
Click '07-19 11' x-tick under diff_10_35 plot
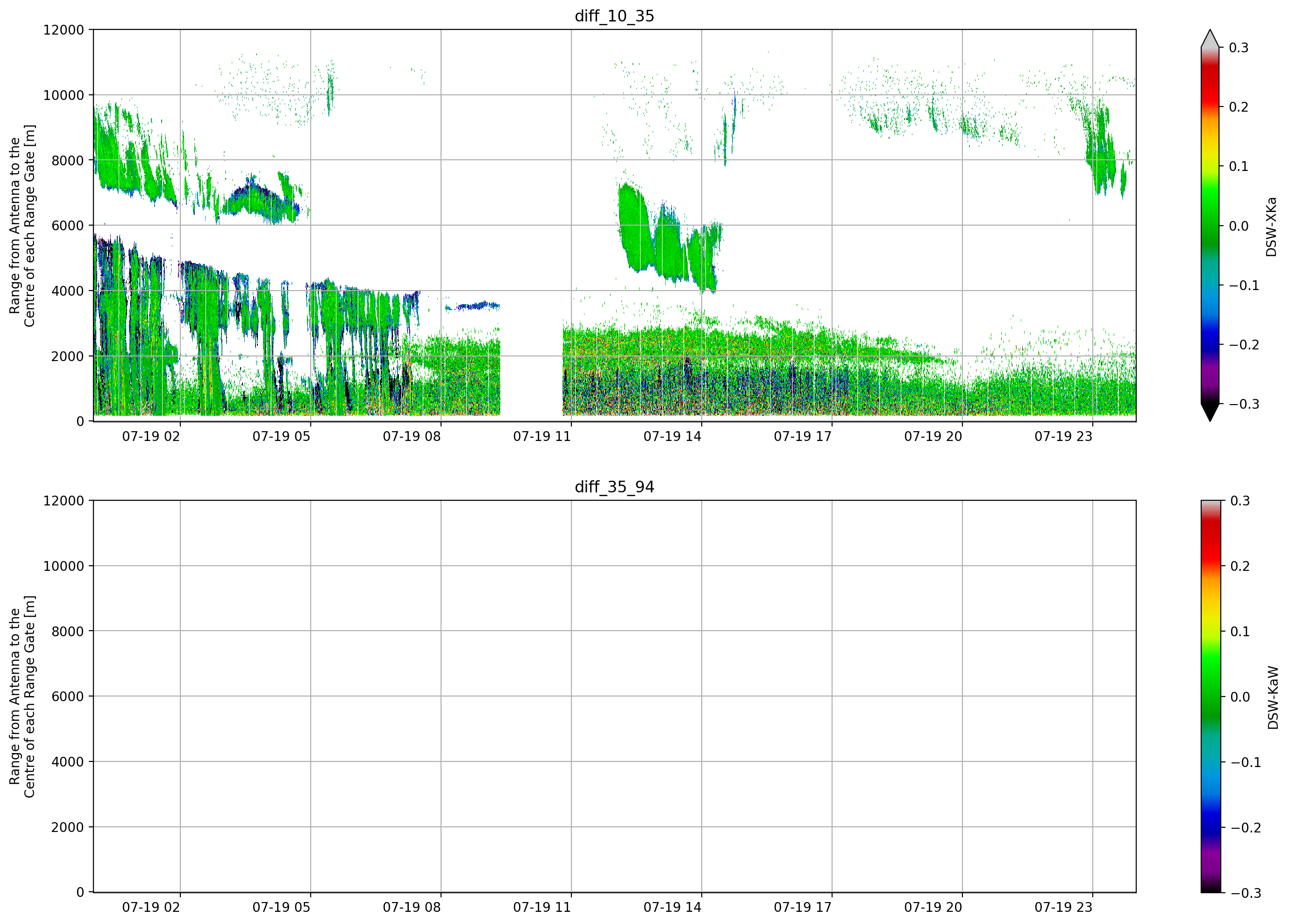pos(542,436)
